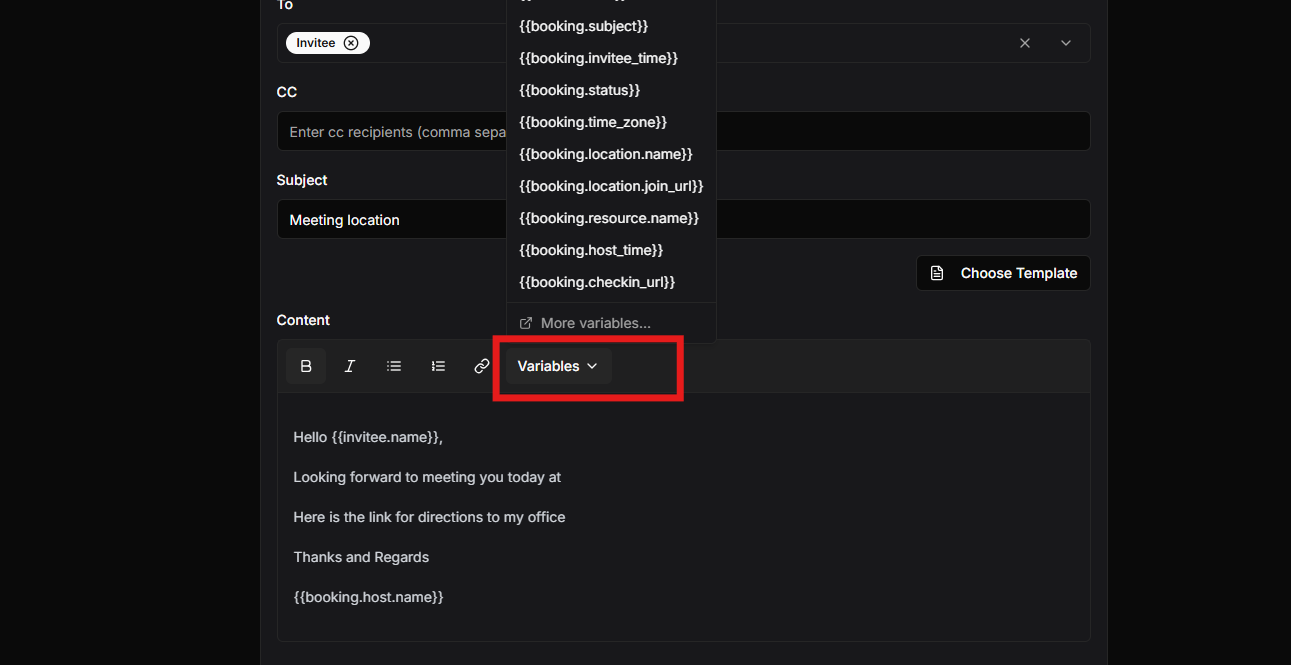Insert a numbered list
Image resolution: width=1291 pixels, height=665 pixels.
pos(438,366)
